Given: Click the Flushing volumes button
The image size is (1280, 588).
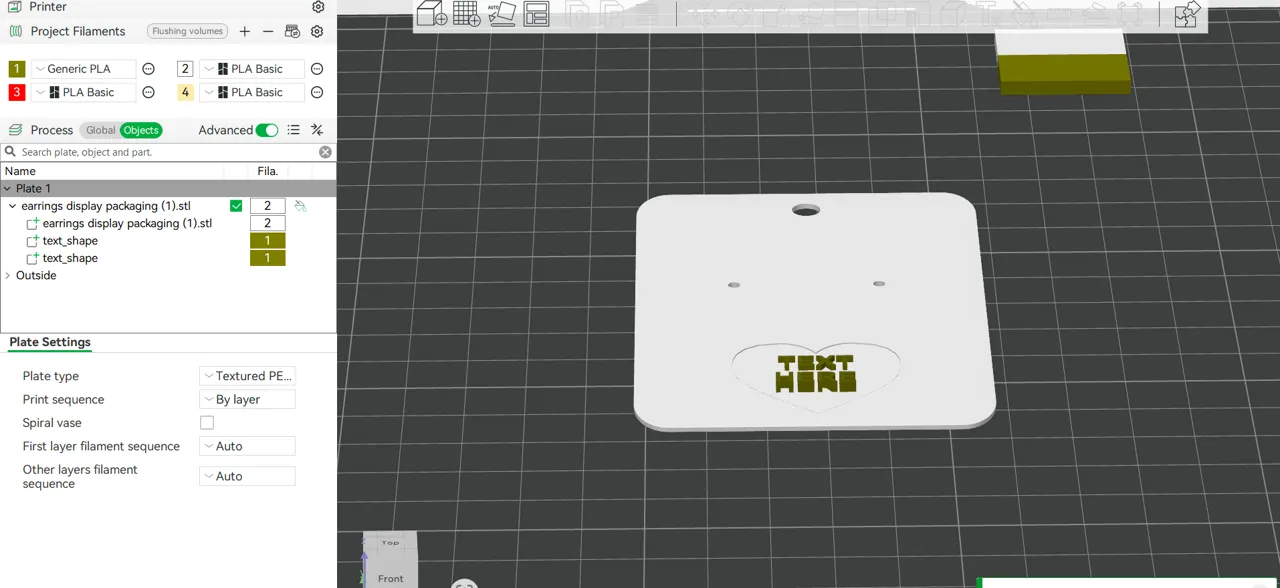Looking at the screenshot, I should [188, 31].
